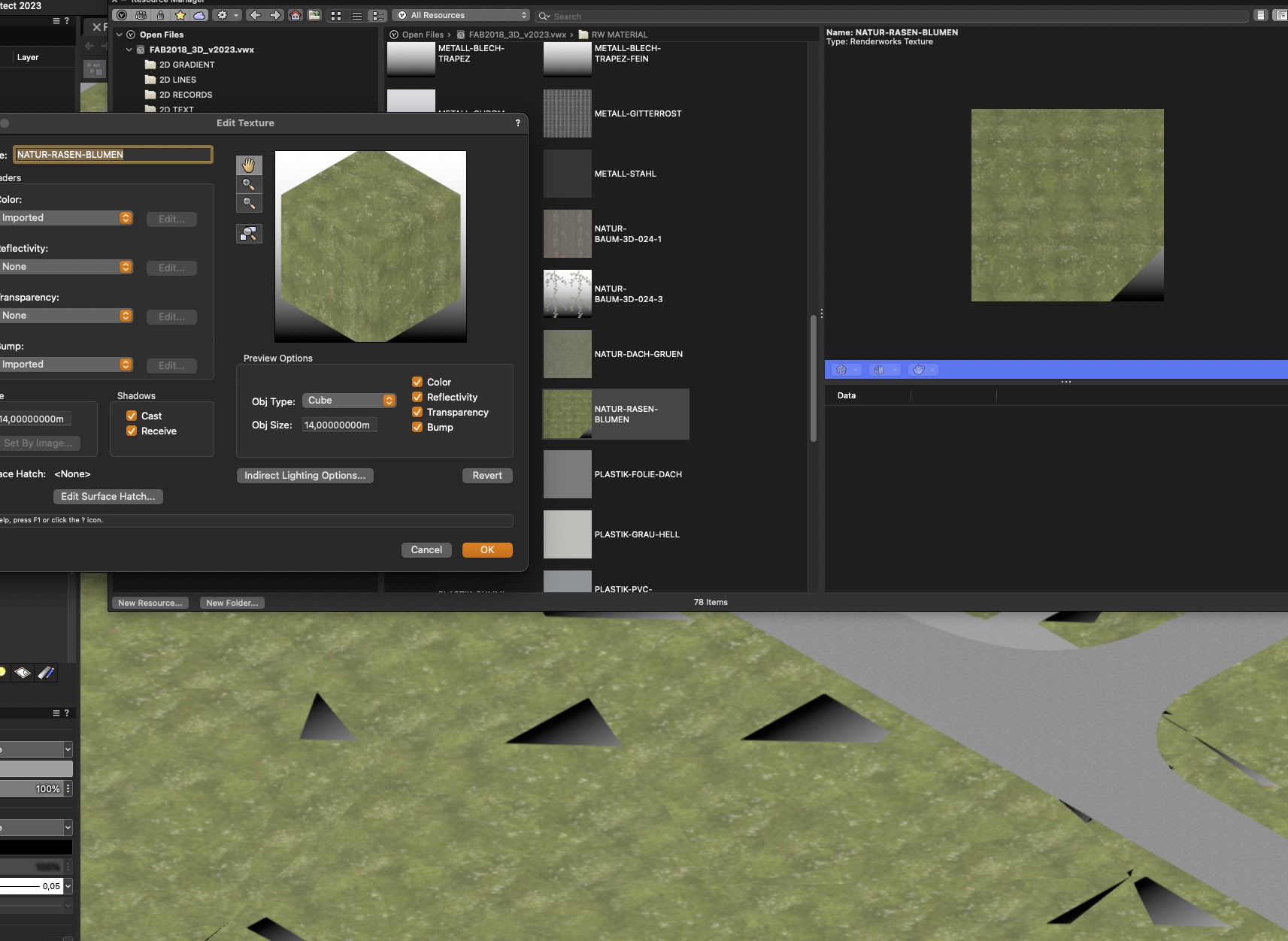The width and height of the screenshot is (1288, 941).
Task: Uncheck the Cast shadows checkbox
Action: (x=132, y=416)
